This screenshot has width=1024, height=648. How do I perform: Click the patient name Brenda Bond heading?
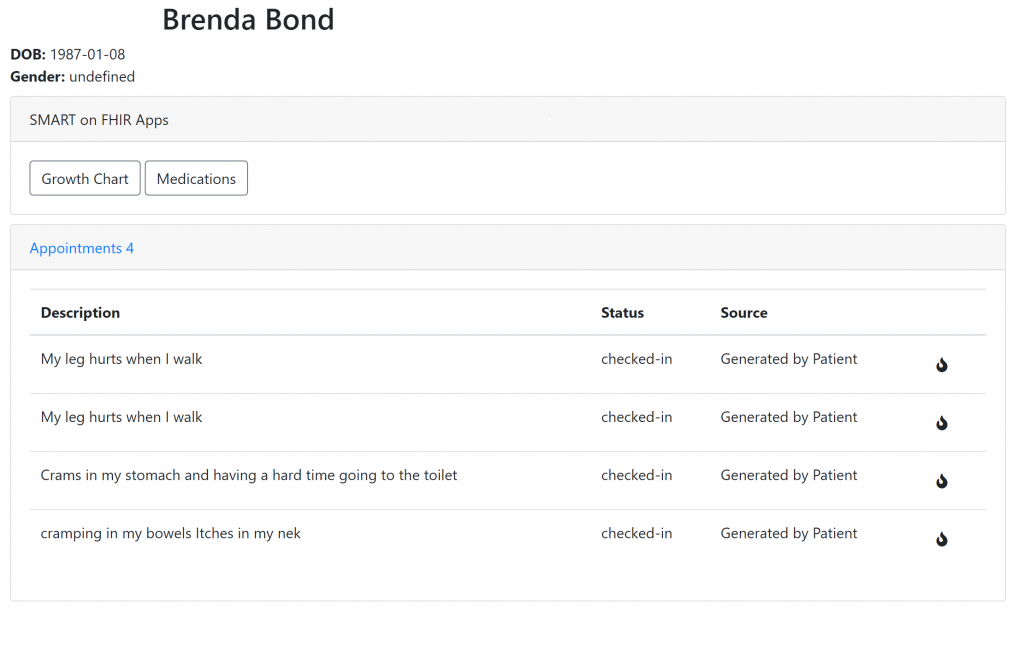pos(248,19)
